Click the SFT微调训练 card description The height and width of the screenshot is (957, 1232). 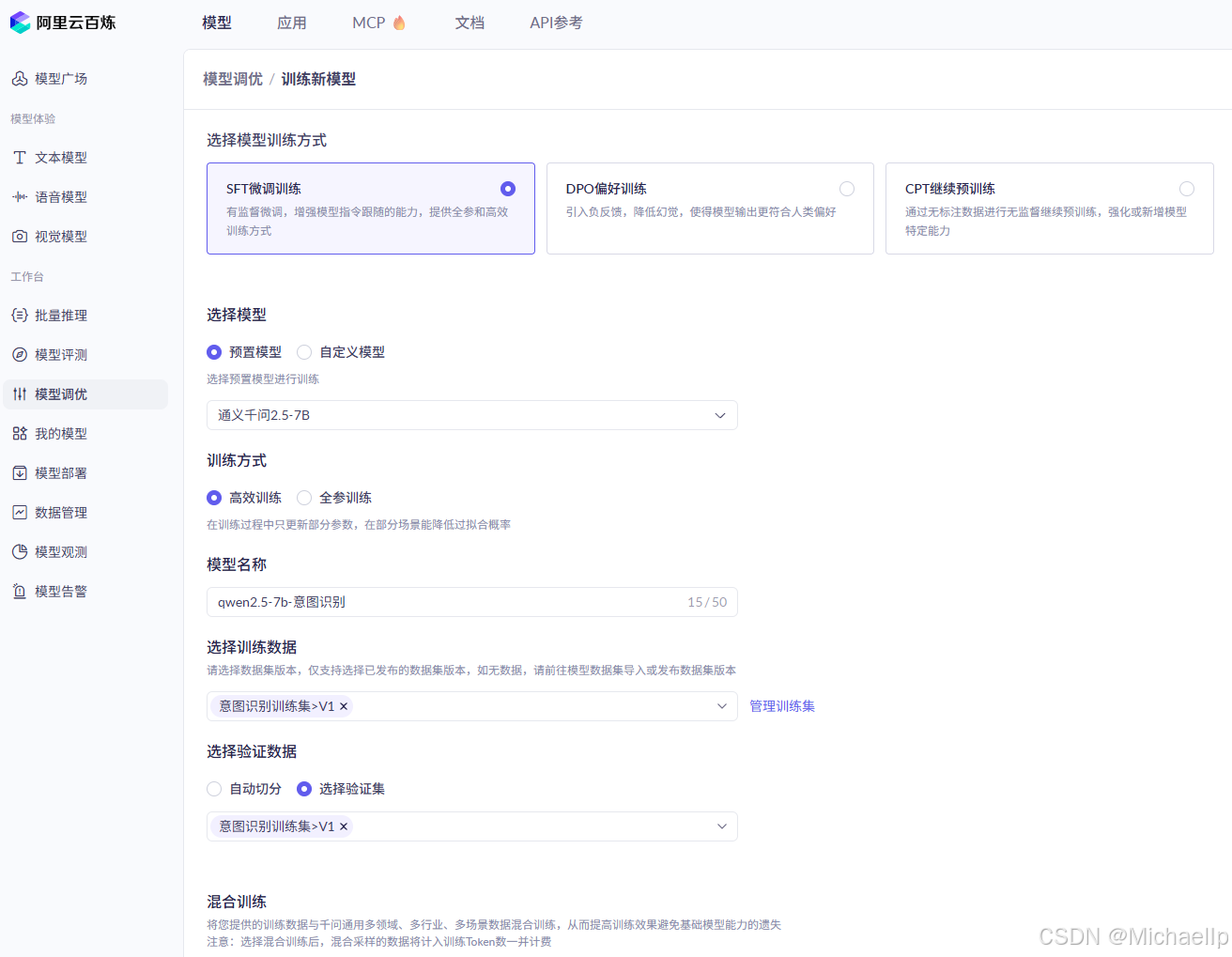click(367, 222)
